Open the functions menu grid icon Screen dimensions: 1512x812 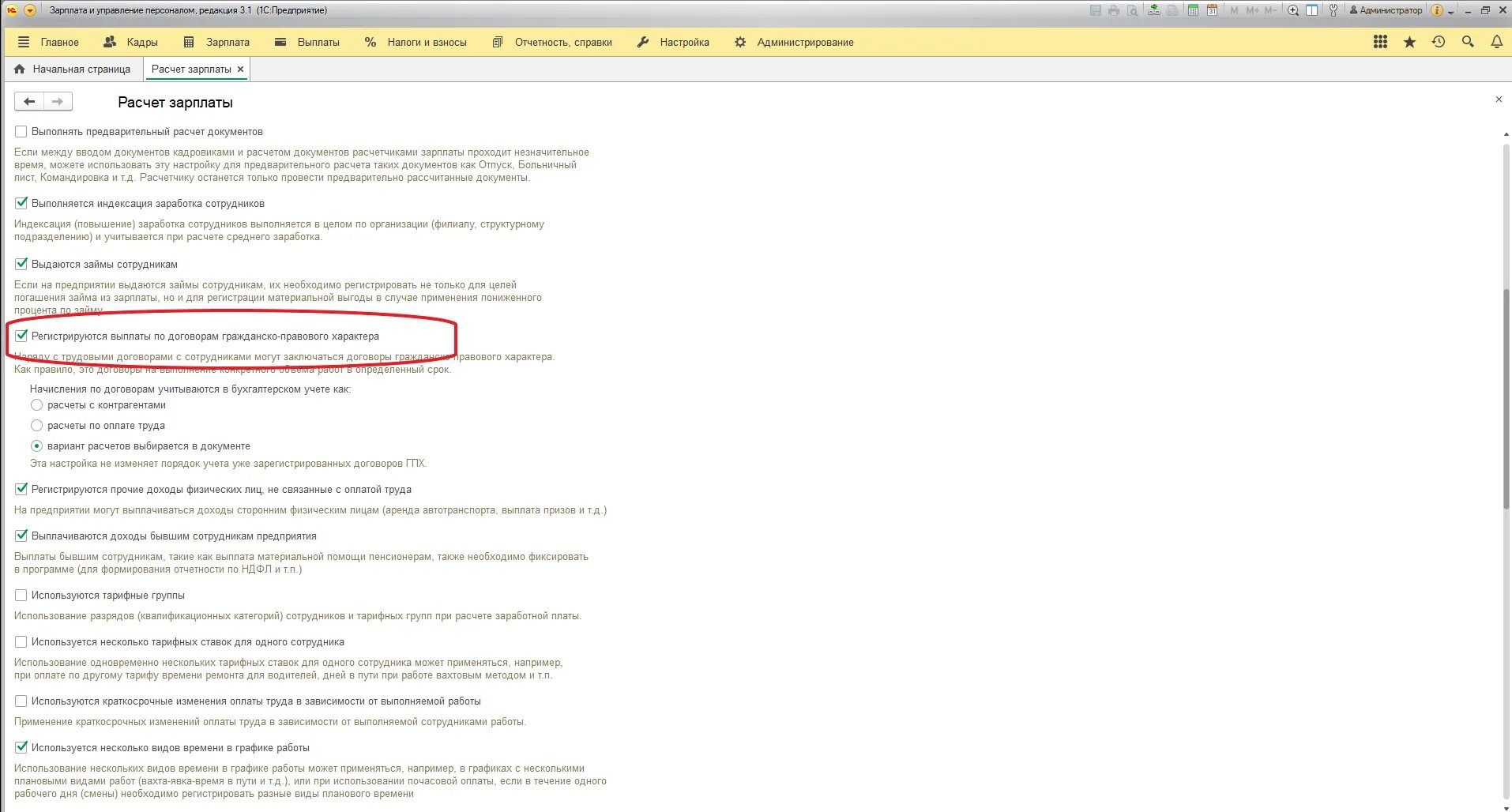tap(1380, 42)
